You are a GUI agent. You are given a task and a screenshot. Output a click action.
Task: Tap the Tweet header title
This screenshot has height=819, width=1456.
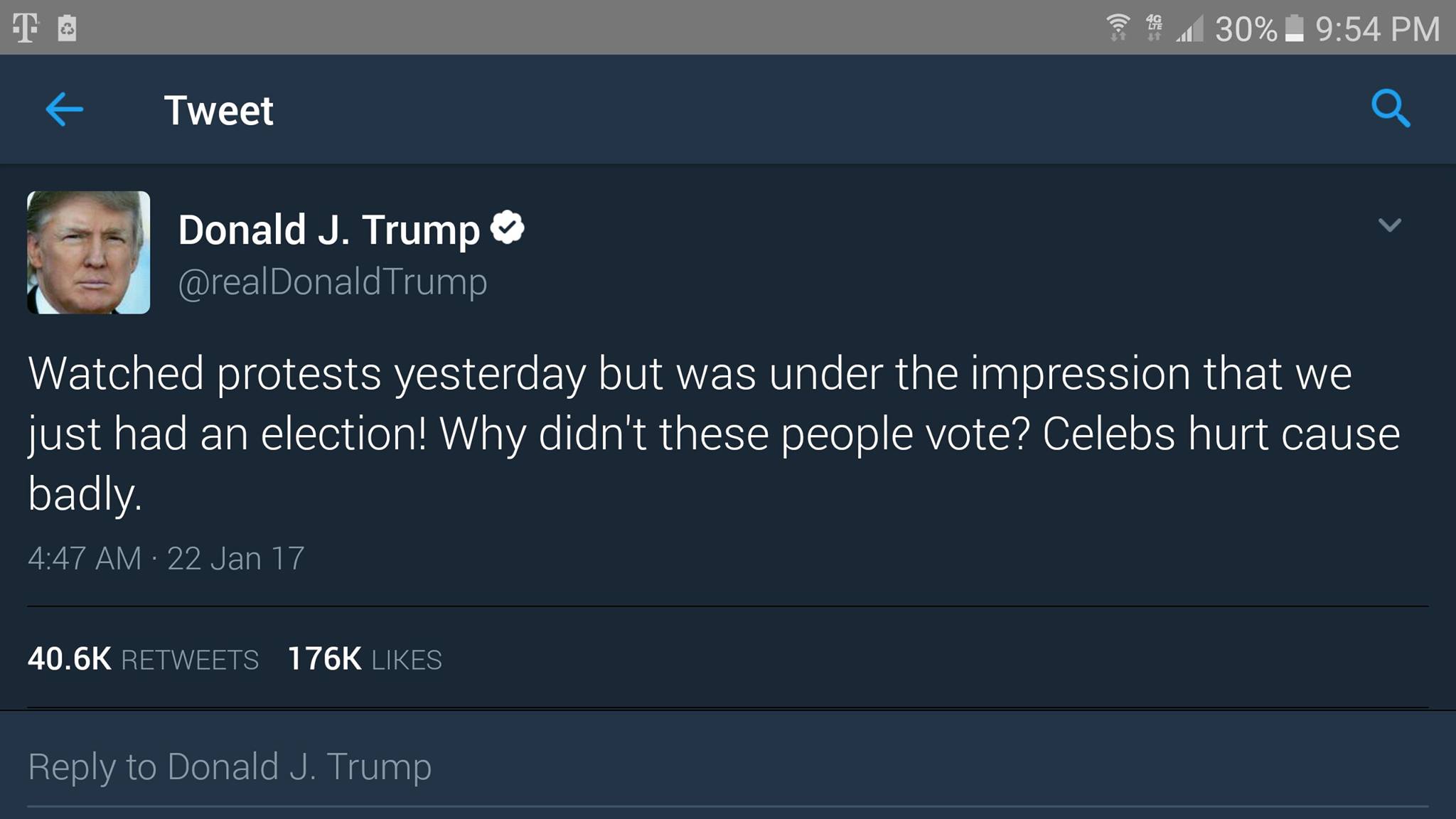click(218, 110)
